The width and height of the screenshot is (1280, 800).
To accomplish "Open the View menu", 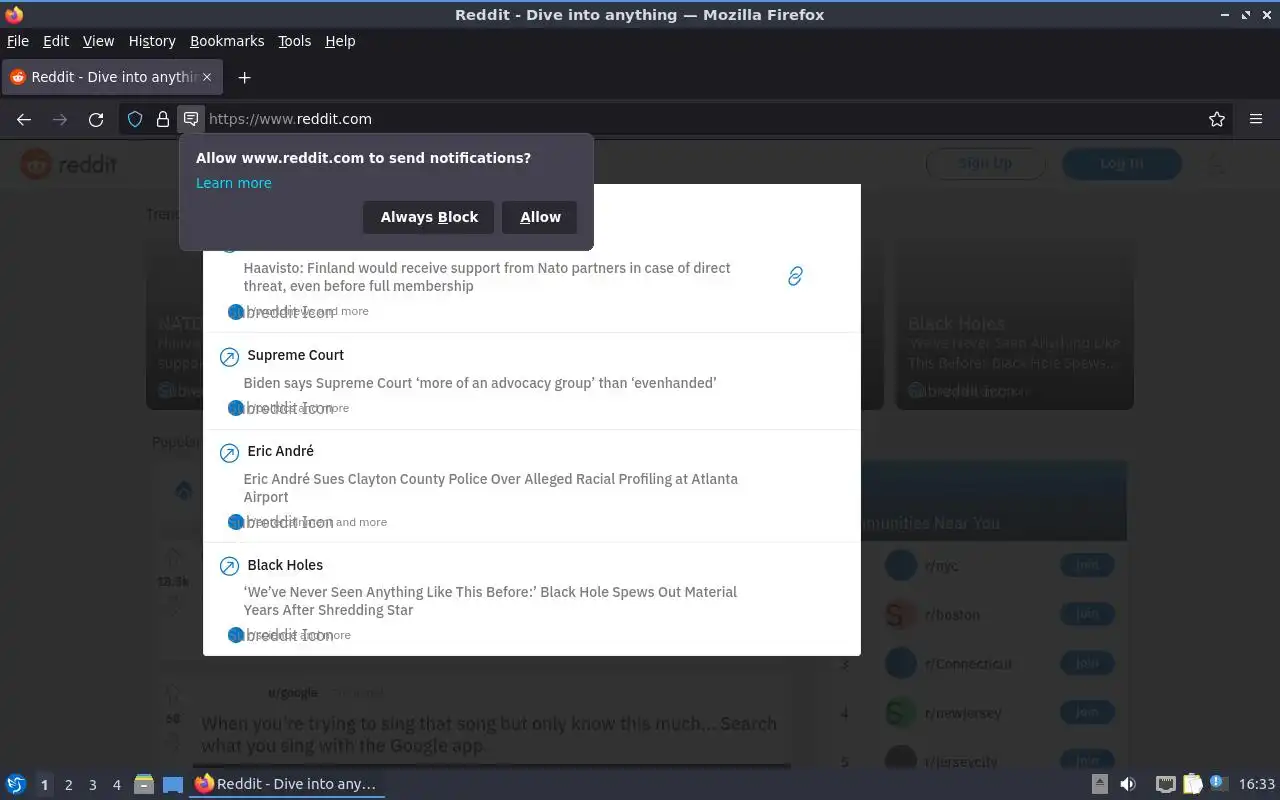I will pos(98,41).
